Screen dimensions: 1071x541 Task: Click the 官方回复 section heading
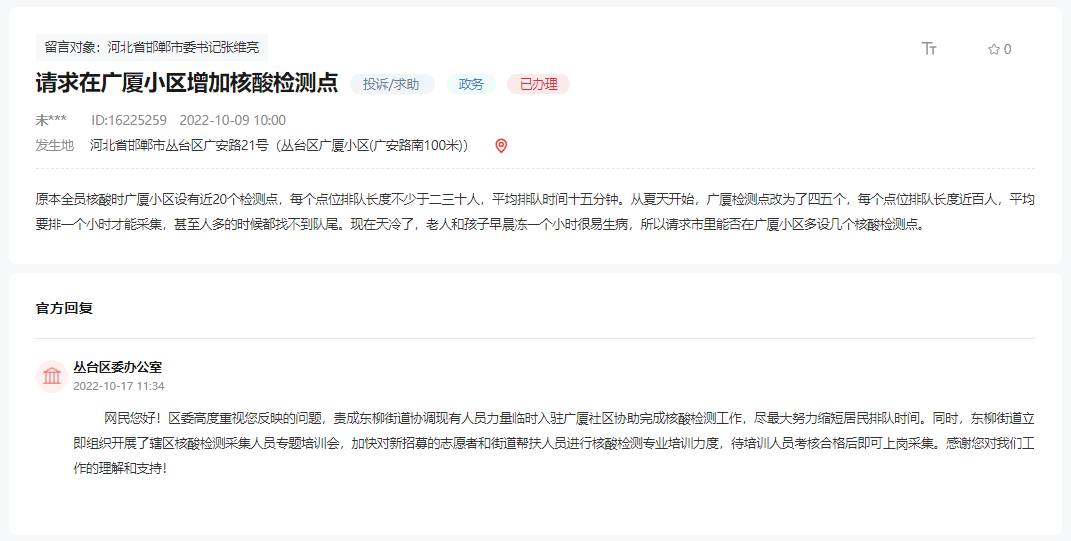point(64,308)
